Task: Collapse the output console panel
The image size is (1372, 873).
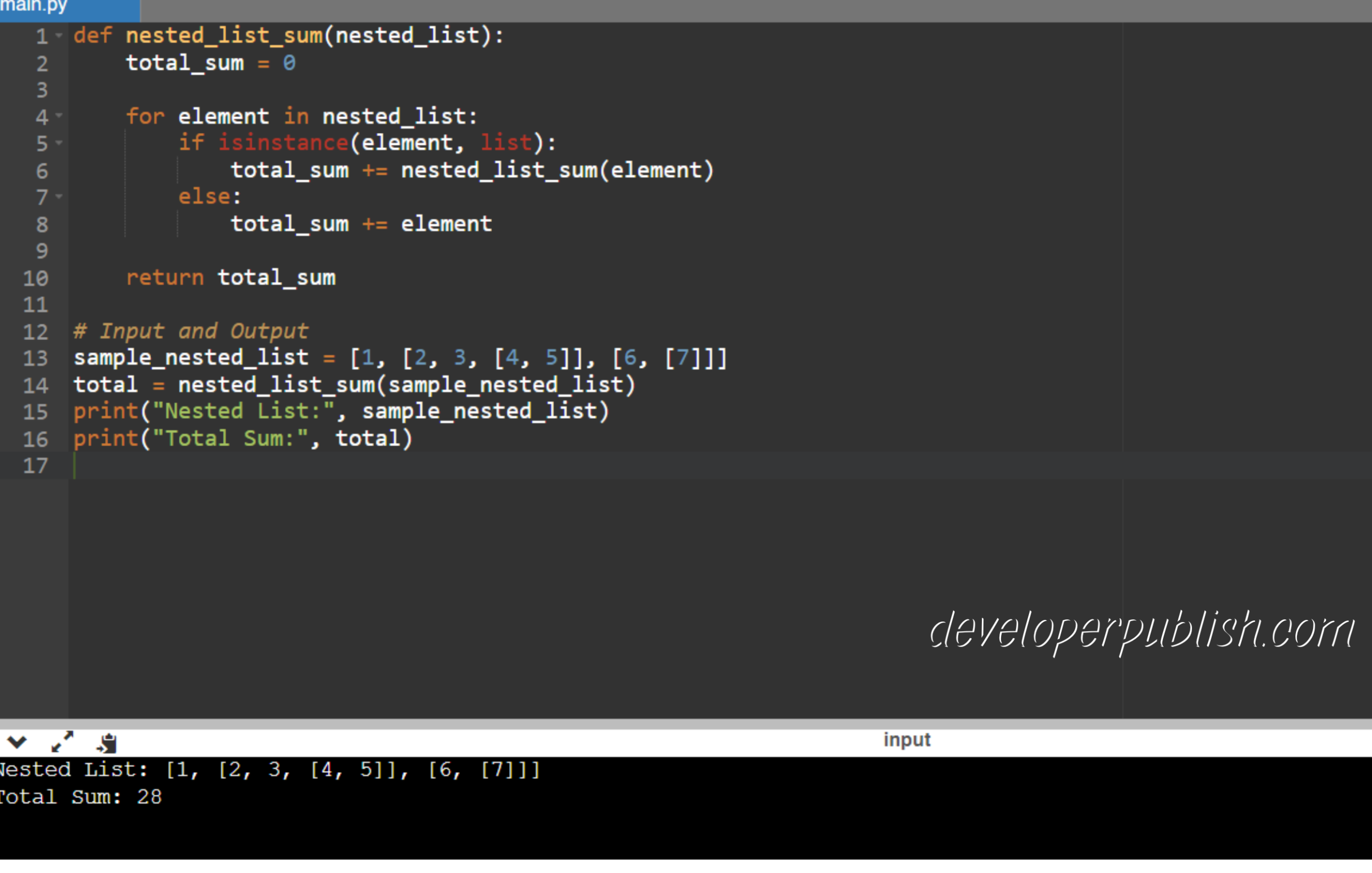Action: tap(17, 741)
